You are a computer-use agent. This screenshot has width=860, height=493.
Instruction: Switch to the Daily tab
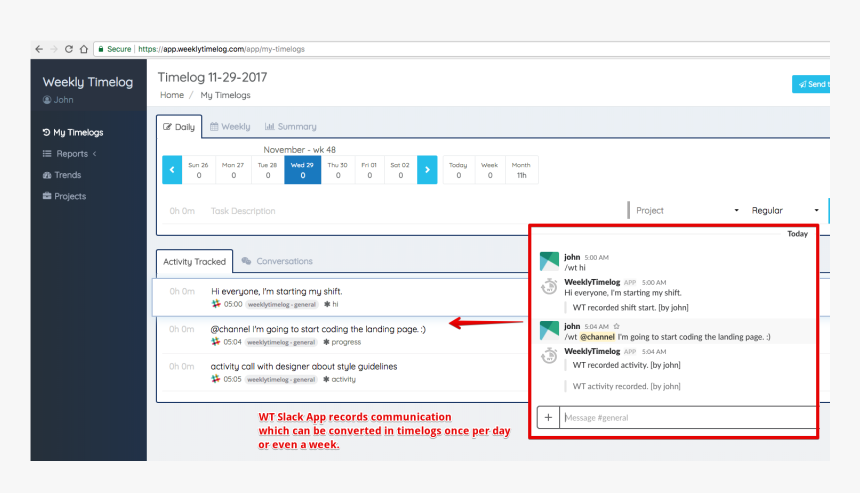pyautogui.click(x=179, y=127)
